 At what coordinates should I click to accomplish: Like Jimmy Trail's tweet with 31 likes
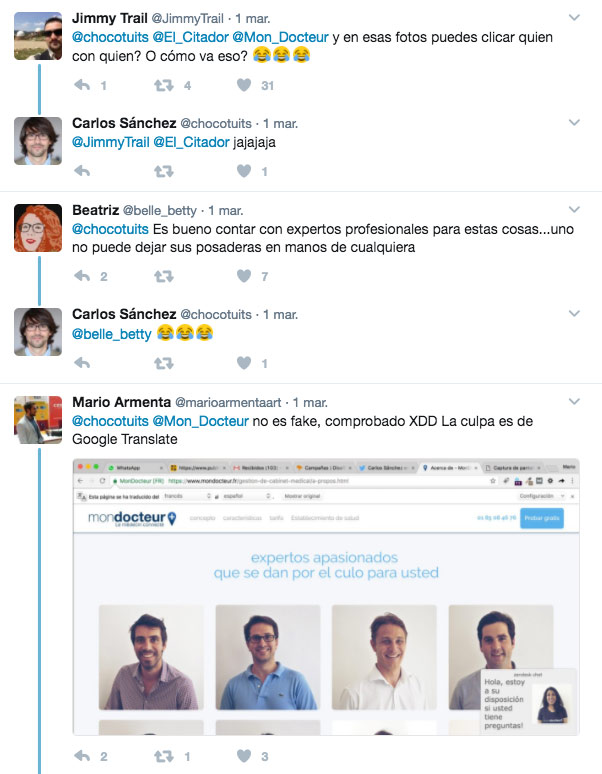(244, 85)
